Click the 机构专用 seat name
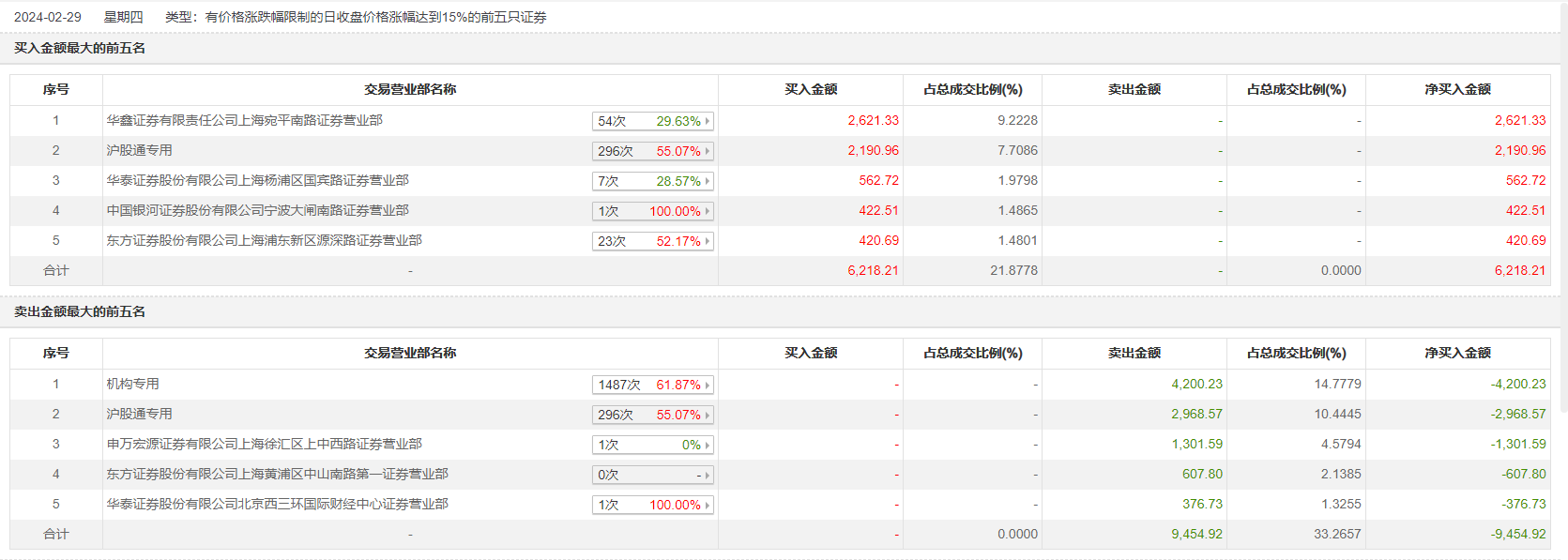This screenshot has width=1568, height=560. tap(132, 384)
